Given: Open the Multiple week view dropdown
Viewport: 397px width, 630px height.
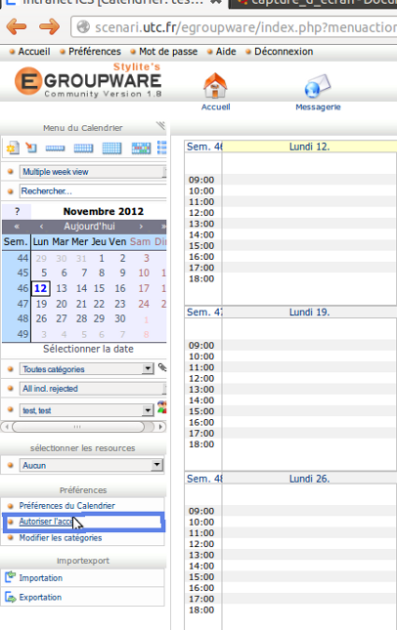Looking at the screenshot, I should (x=93, y=172).
